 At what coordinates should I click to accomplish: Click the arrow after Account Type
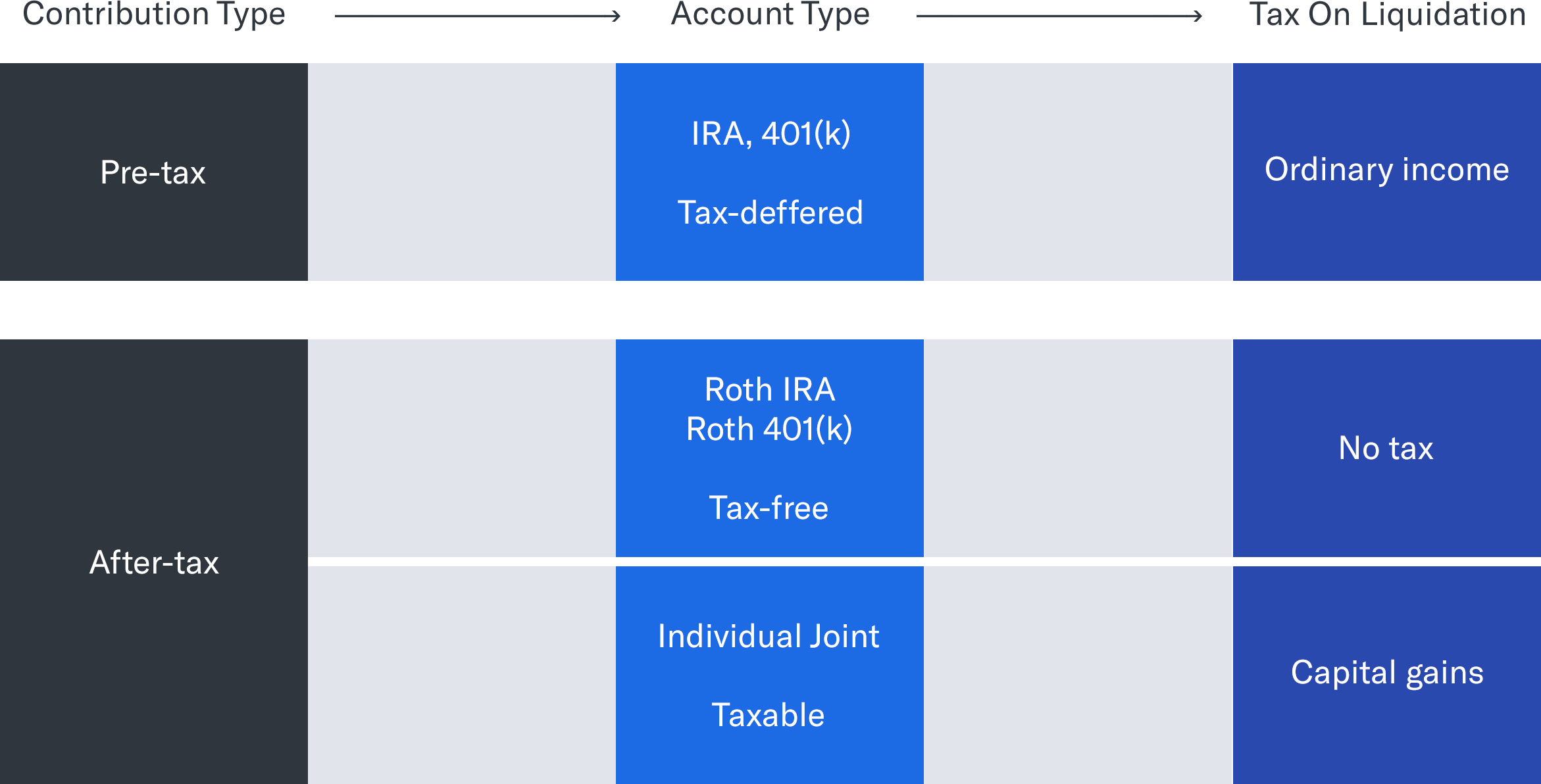[1059, 16]
